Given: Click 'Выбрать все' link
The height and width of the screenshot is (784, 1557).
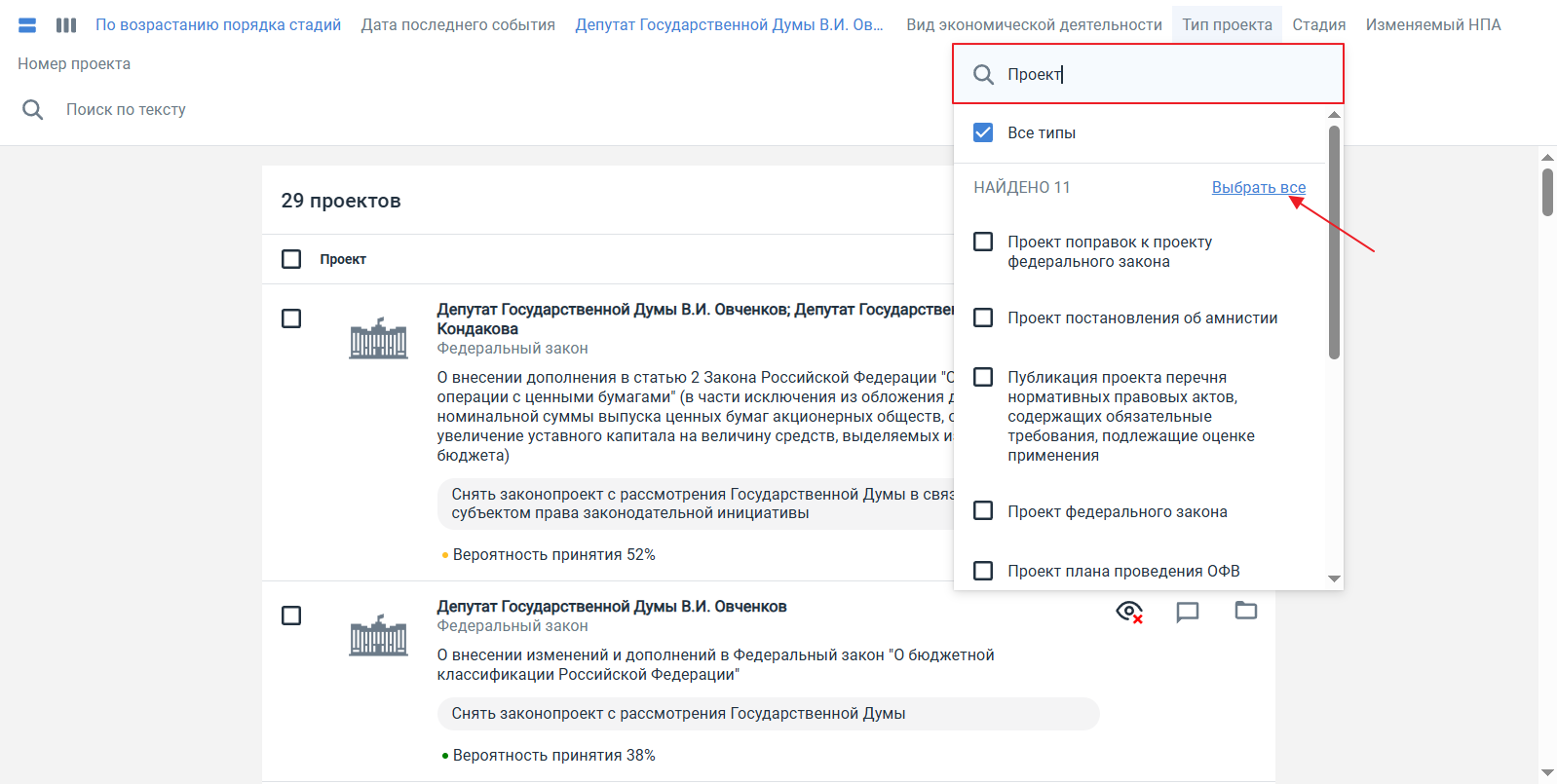Looking at the screenshot, I should pos(1258,187).
